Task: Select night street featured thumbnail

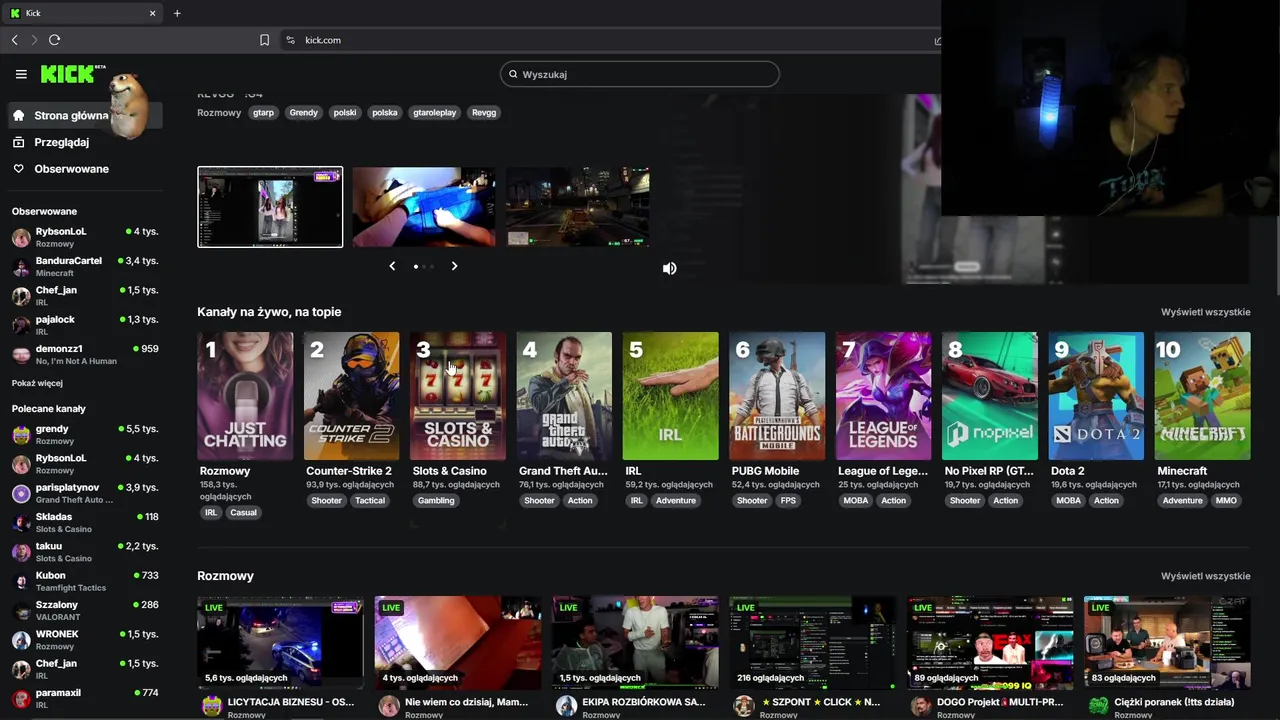Action: coord(577,207)
